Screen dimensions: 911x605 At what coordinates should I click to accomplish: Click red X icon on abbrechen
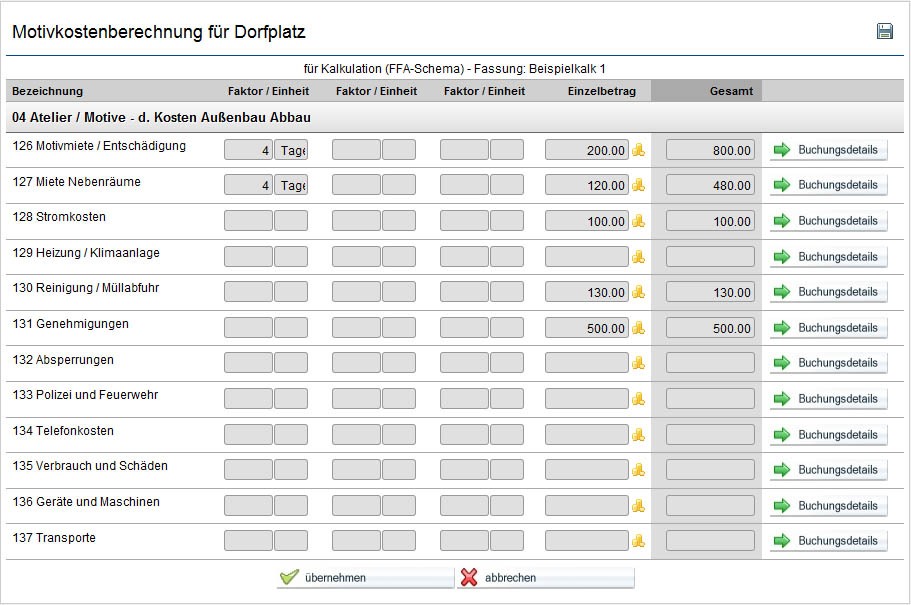point(469,577)
